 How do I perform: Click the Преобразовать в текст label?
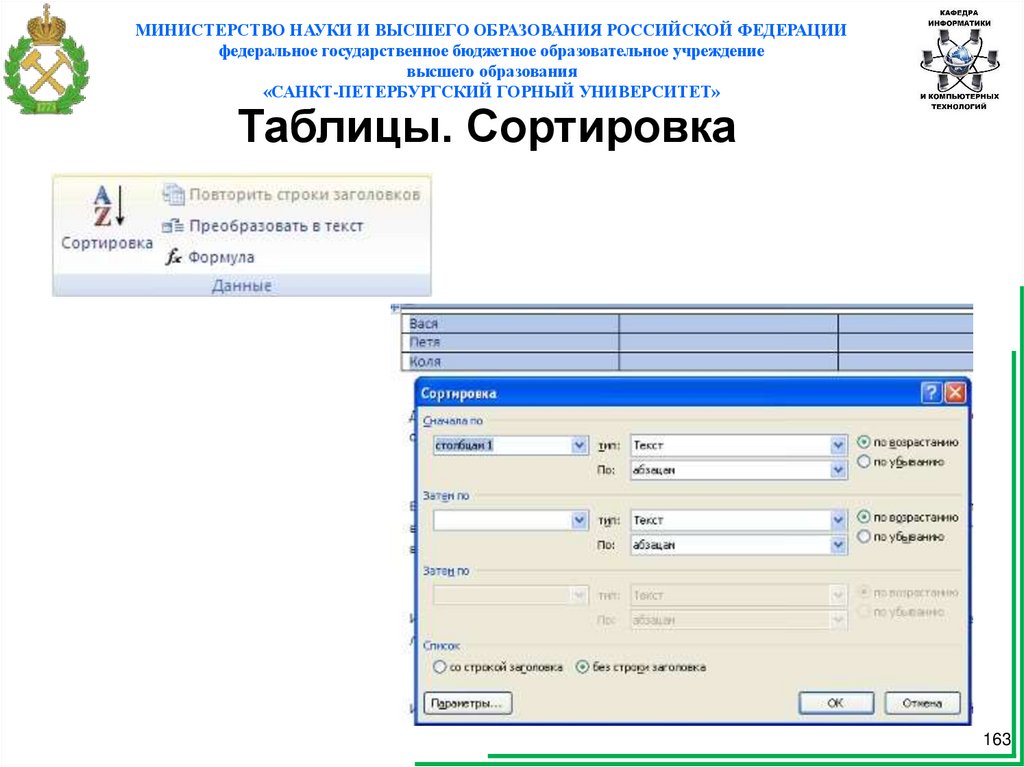[276, 226]
